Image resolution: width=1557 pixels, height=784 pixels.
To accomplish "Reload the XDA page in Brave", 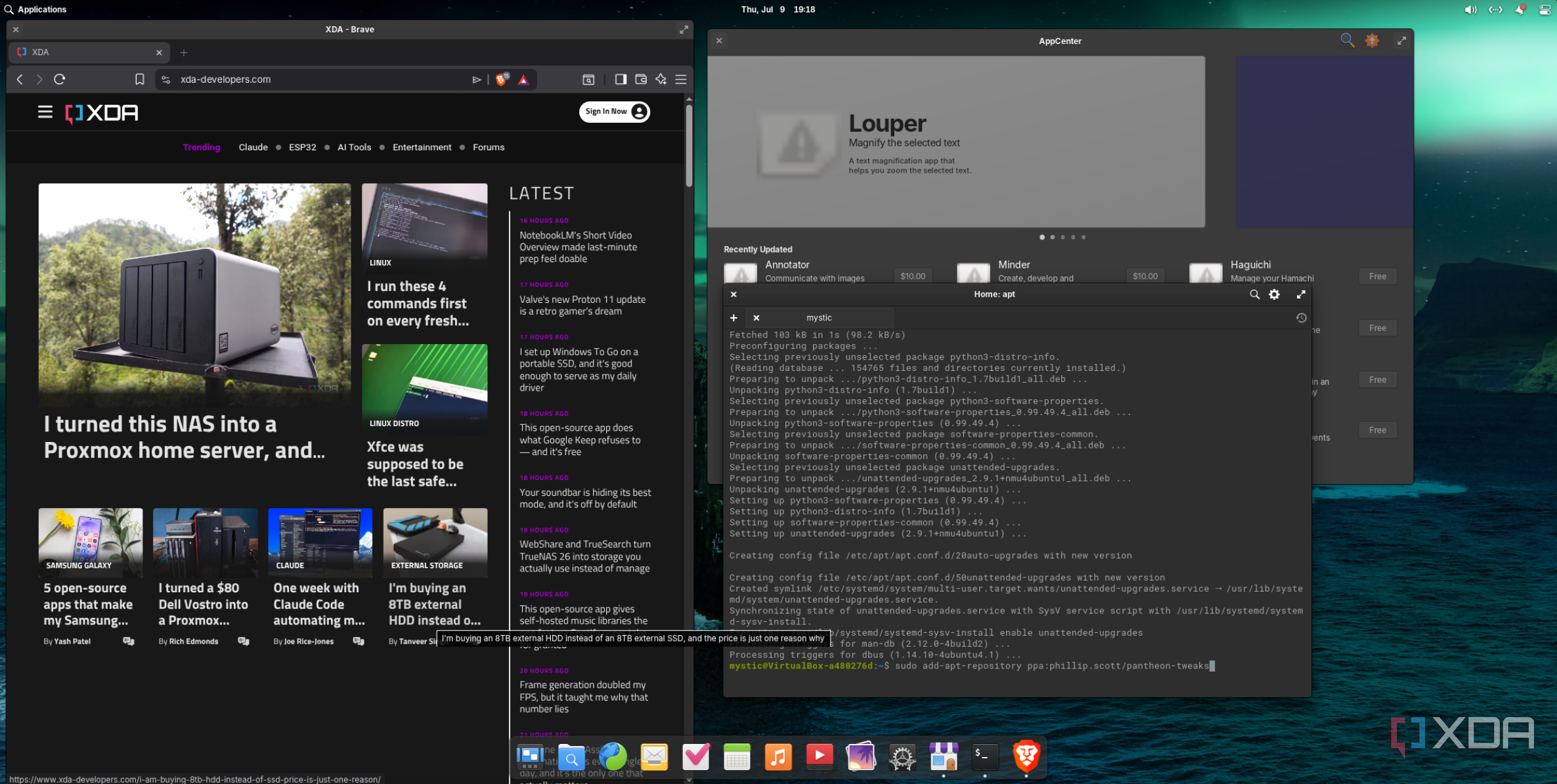I will (x=60, y=79).
